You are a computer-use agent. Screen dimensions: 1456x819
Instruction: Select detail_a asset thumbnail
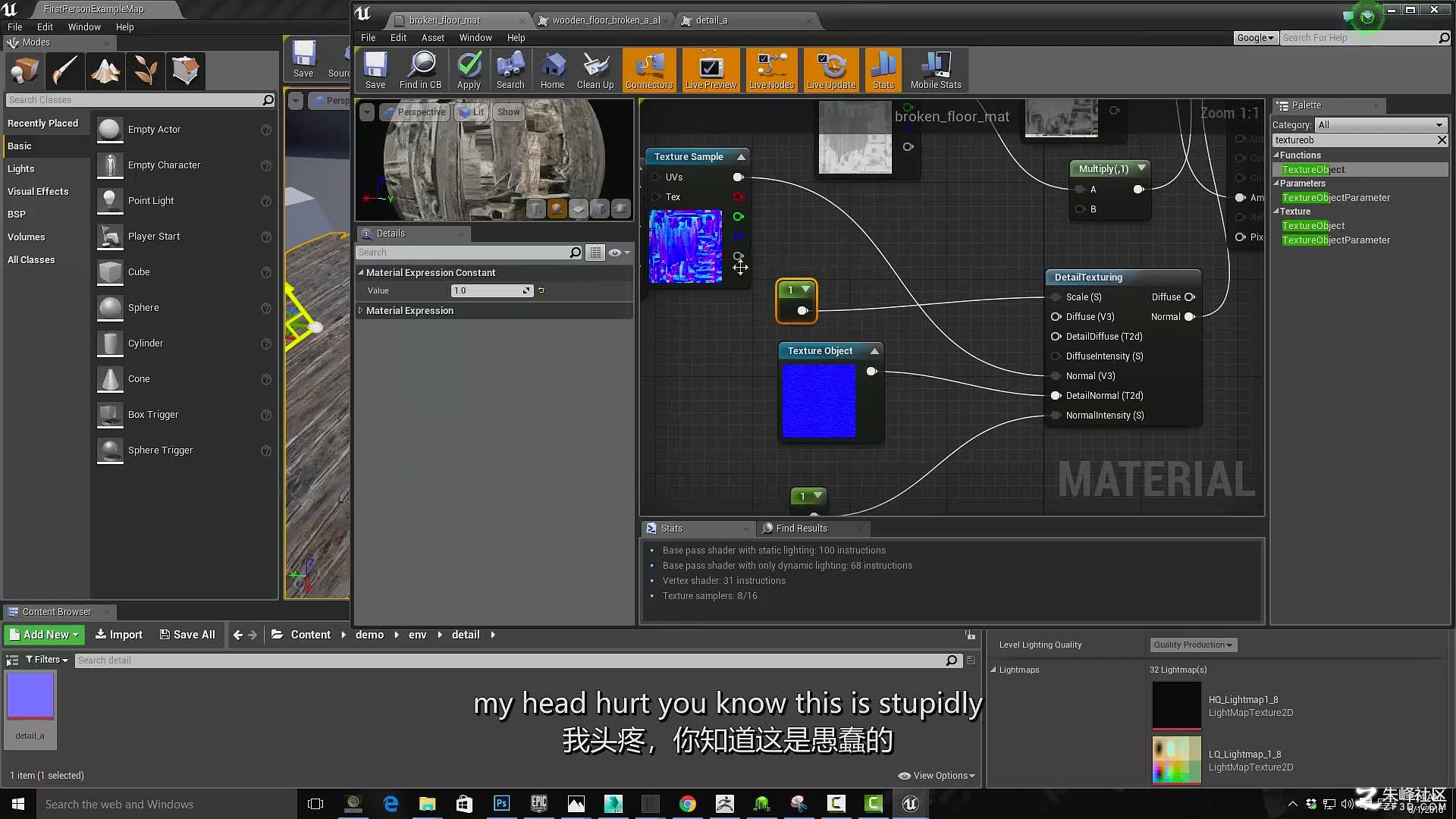30,695
